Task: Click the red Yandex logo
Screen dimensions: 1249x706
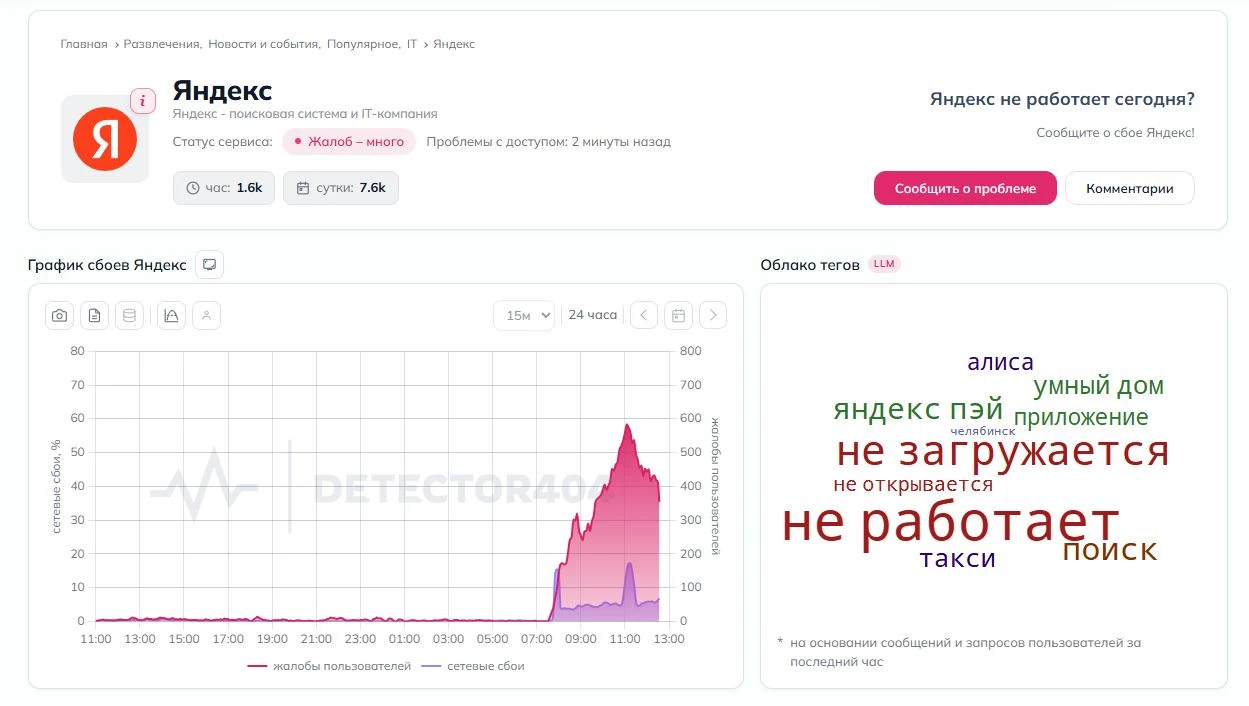Action: point(104,139)
